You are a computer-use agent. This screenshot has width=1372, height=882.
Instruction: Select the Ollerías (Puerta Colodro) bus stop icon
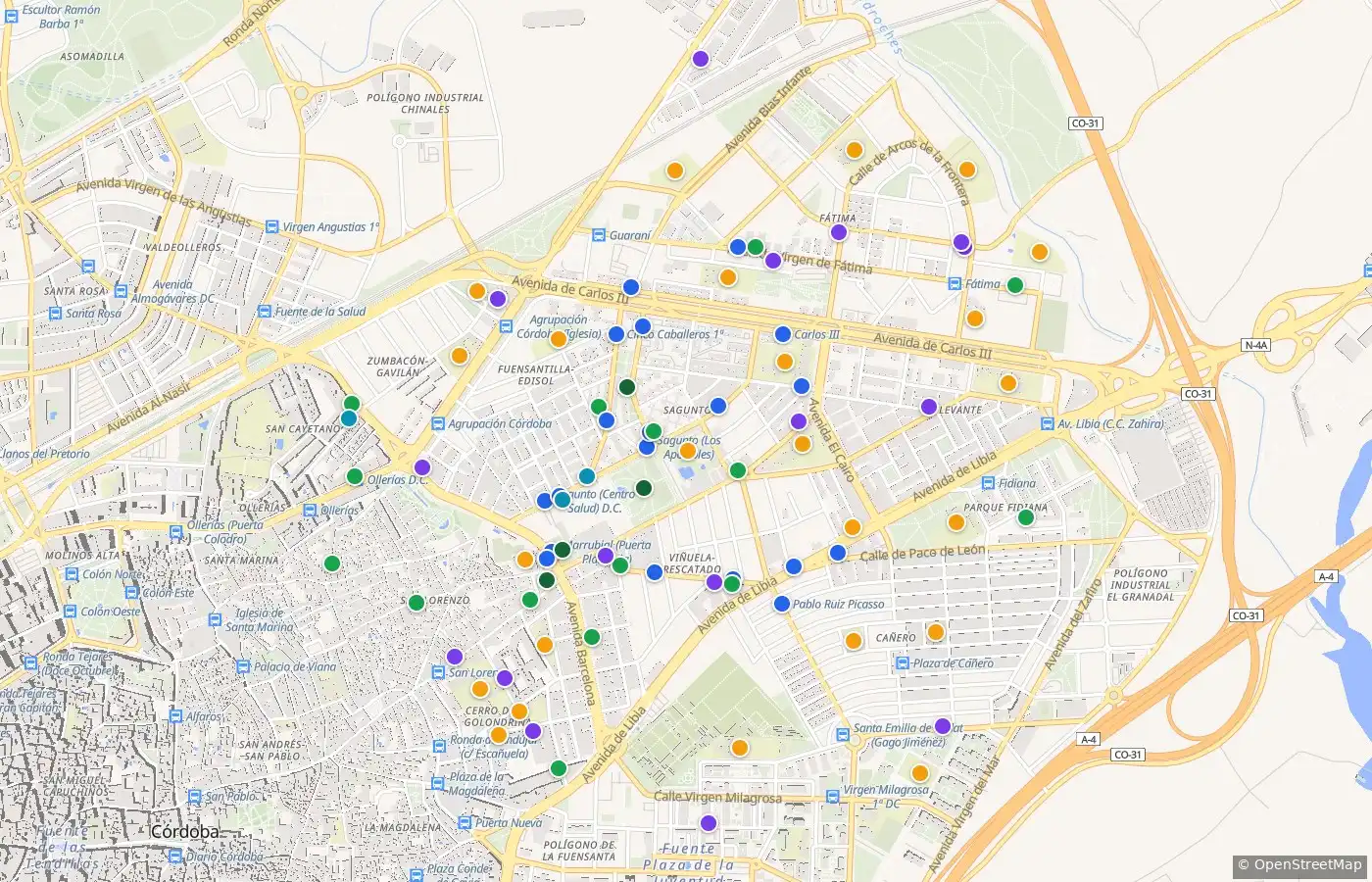coord(176,532)
